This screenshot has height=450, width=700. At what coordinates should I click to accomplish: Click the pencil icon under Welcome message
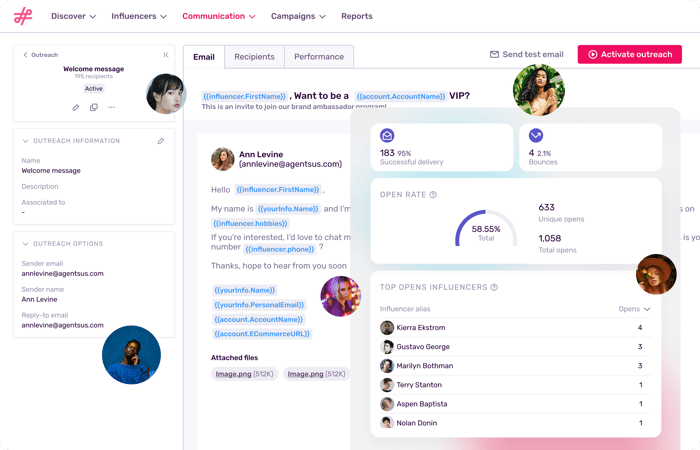click(76, 107)
